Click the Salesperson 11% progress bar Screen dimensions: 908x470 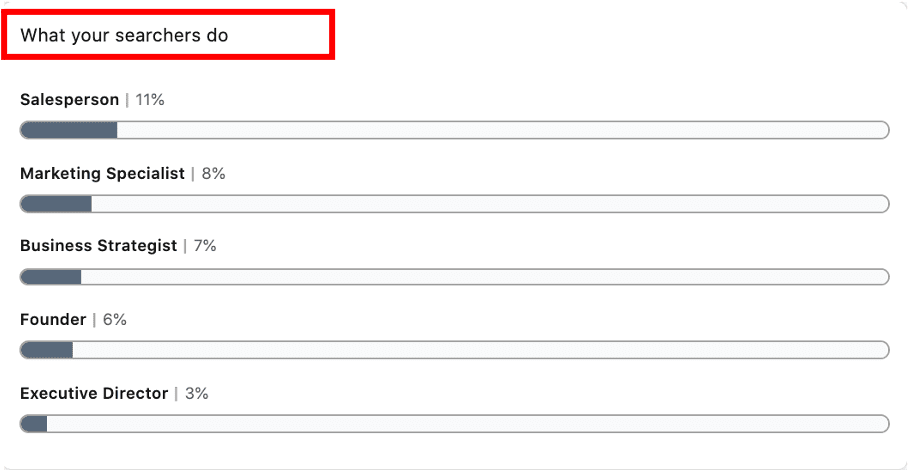(x=455, y=130)
